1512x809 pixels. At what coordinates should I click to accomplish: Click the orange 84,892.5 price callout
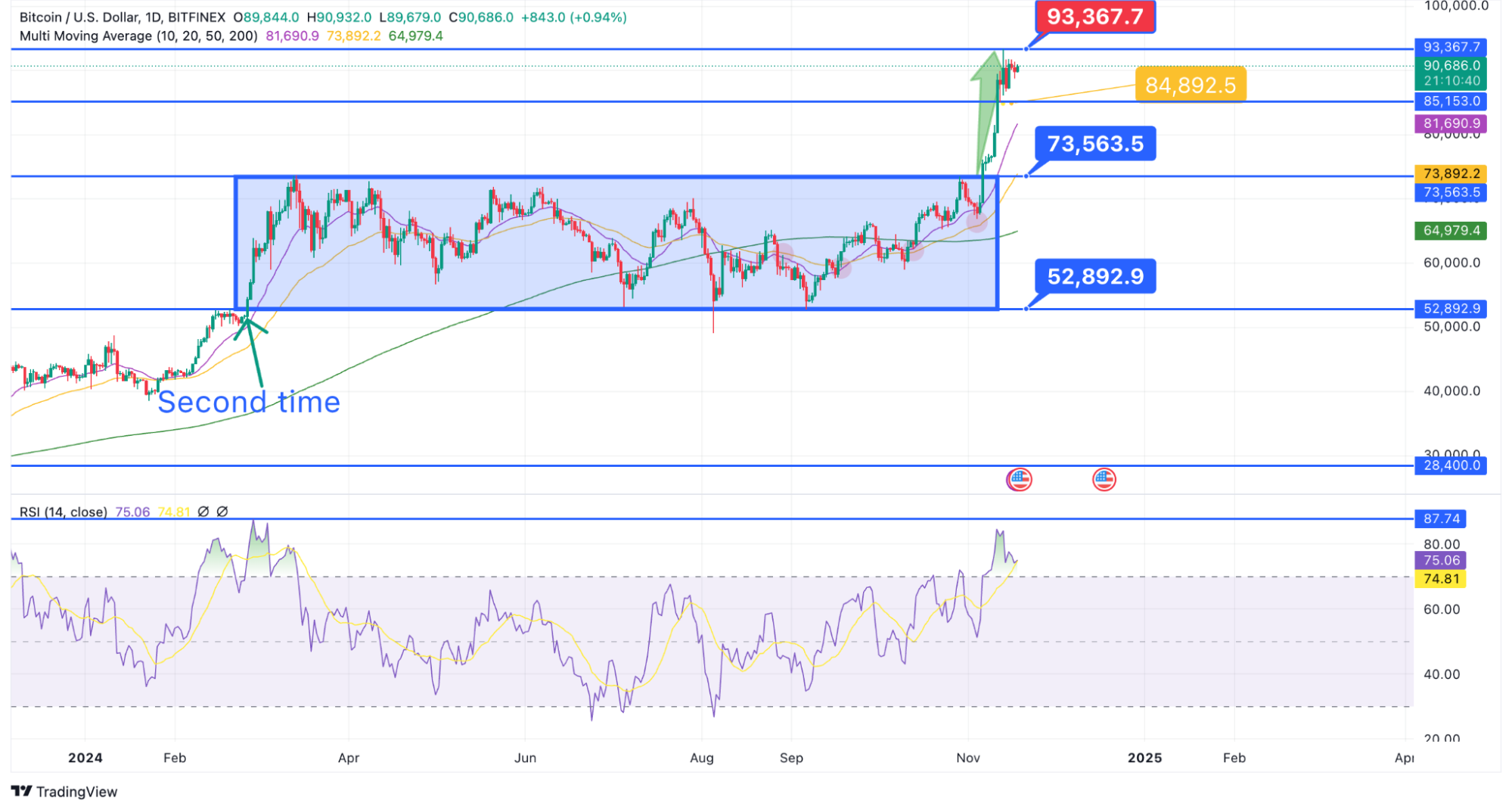click(1191, 85)
